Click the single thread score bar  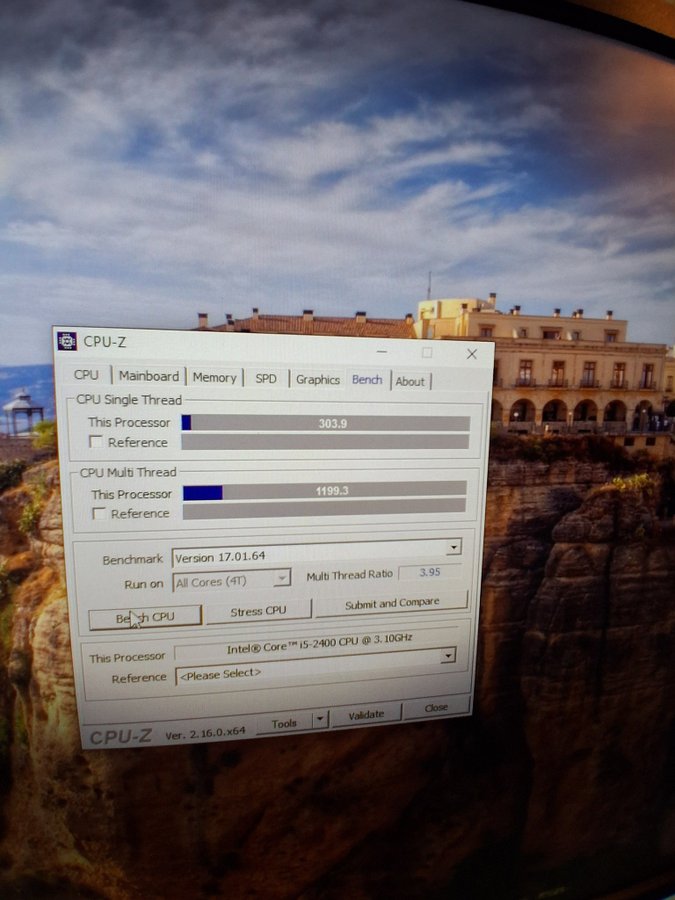pos(325,423)
